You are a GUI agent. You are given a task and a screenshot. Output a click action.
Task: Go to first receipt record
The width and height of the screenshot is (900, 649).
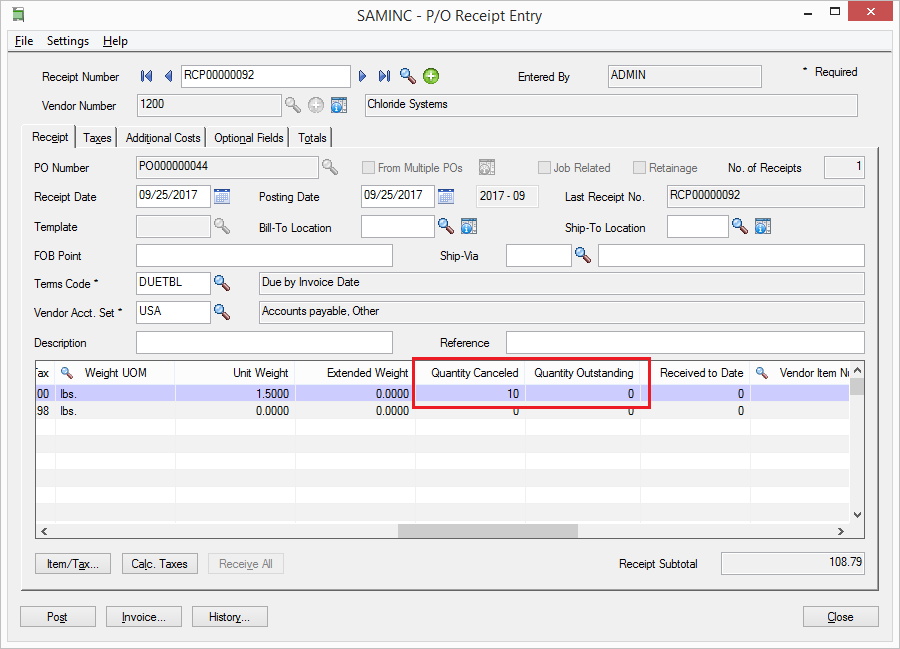[x=147, y=76]
